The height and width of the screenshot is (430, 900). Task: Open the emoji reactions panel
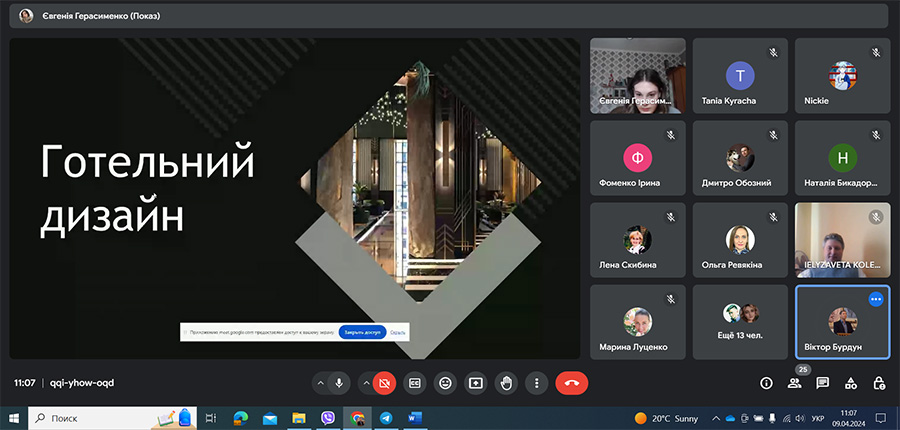(445, 383)
